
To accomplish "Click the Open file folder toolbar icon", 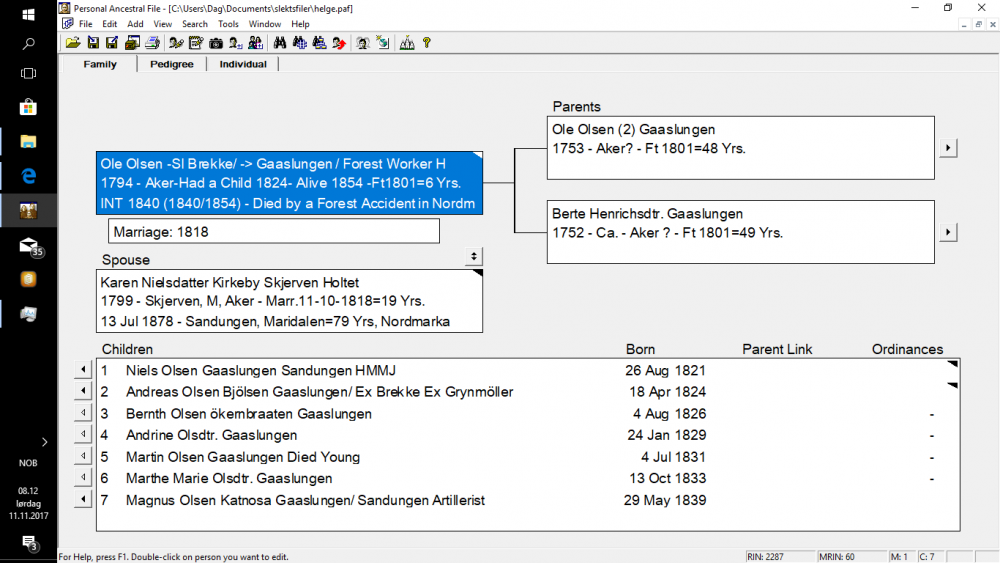I will pyautogui.click(x=73, y=43).
